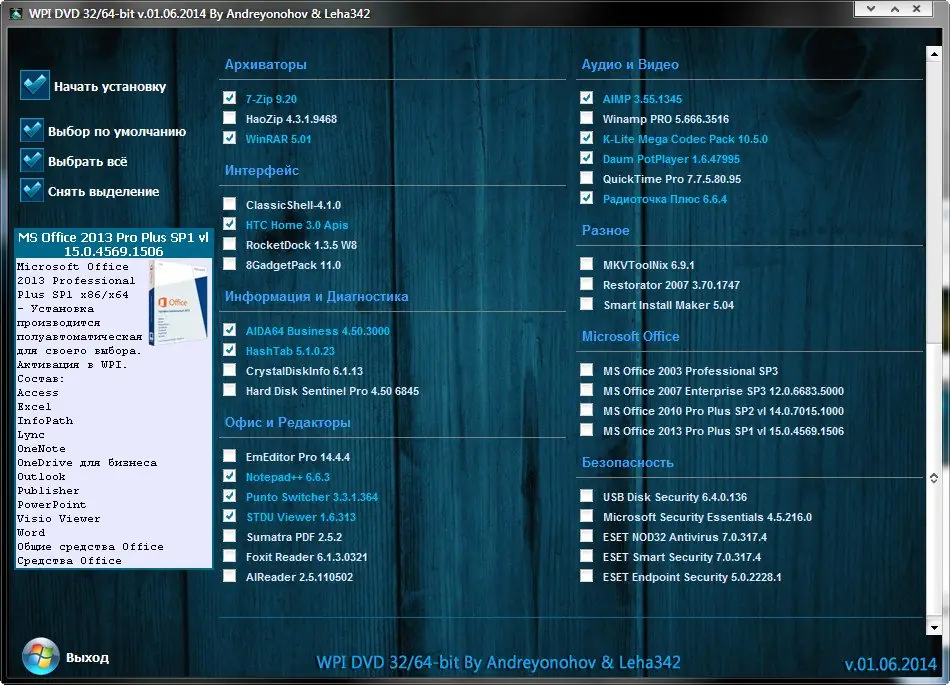Check the Restorator 2007 3.70.1747 checkbox

pyautogui.click(x=586, y=283)
